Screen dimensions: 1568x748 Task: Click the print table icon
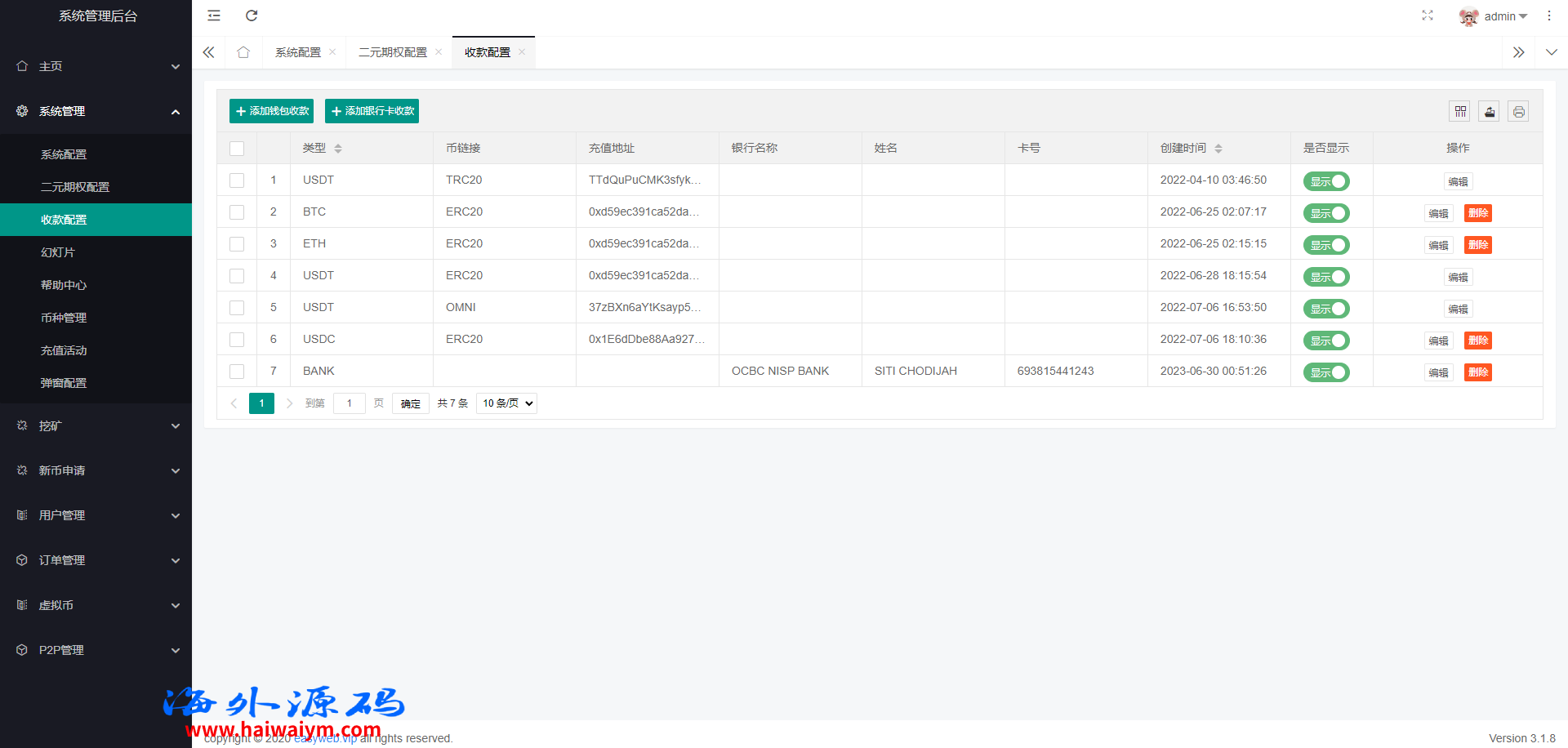1518,112
